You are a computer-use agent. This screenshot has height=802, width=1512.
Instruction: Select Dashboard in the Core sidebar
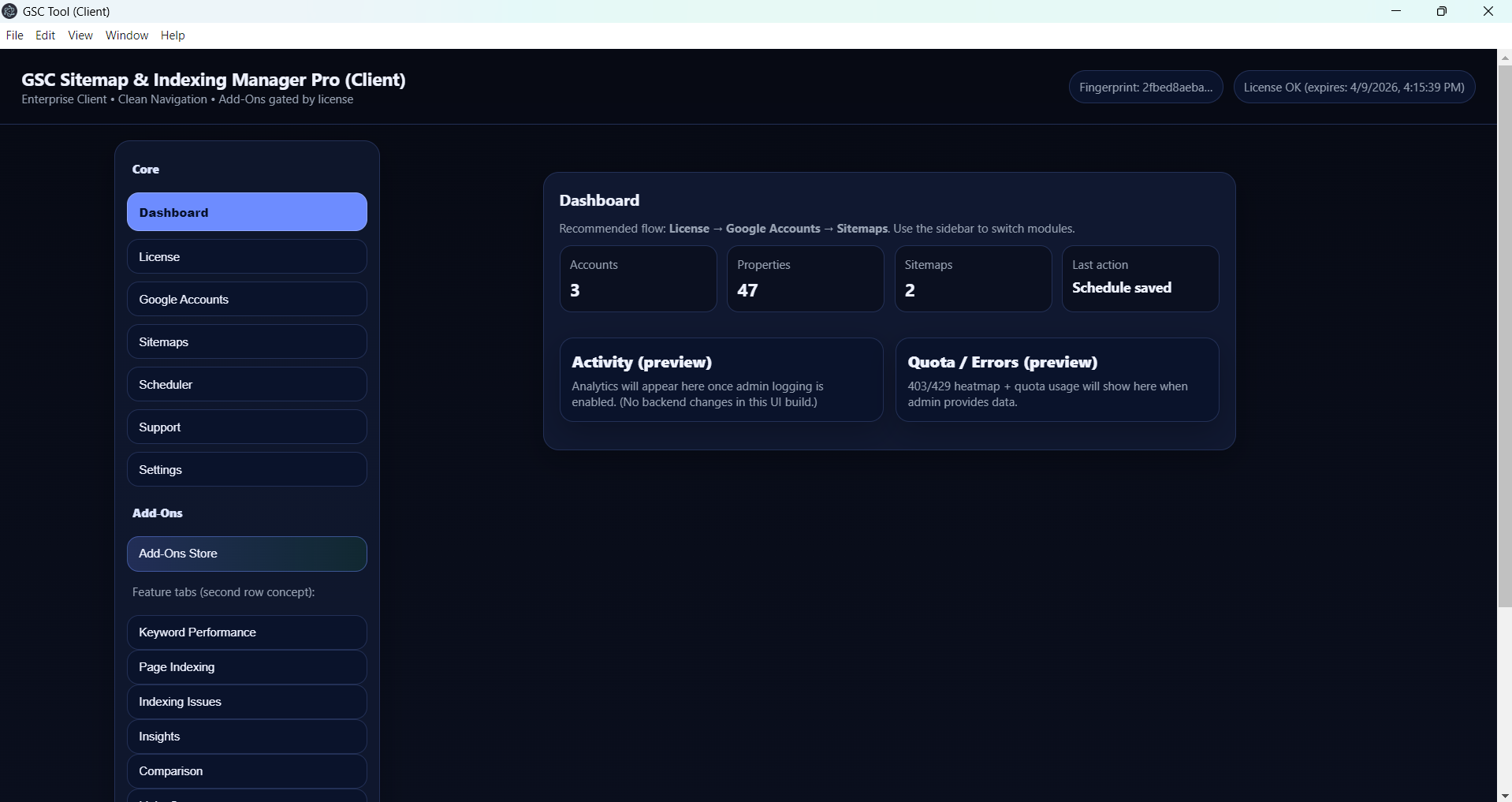pos(247,211)
